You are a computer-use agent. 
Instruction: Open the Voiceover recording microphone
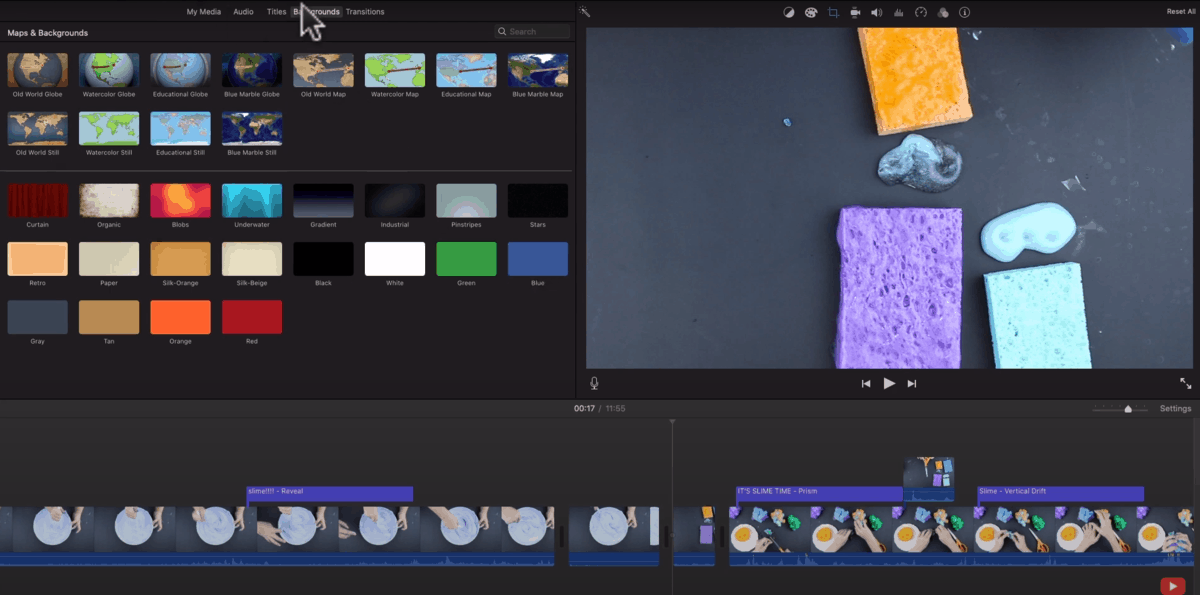pos(594,382)
